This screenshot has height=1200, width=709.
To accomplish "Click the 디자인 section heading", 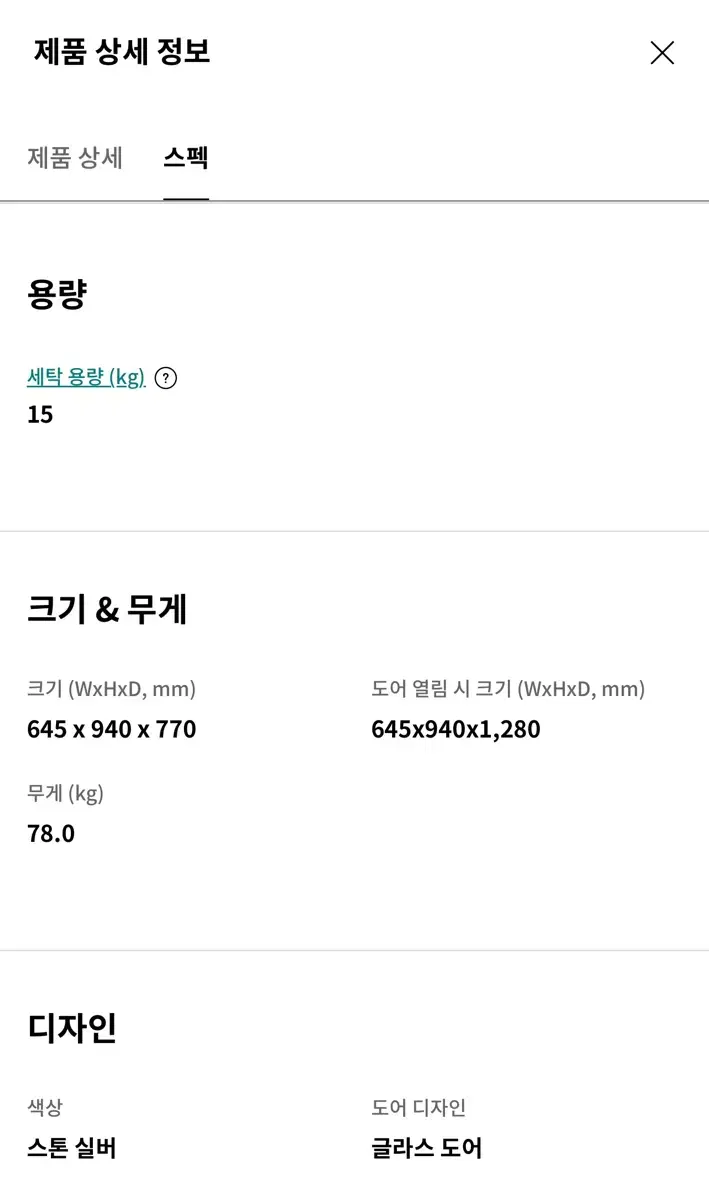I will pyautogui.click(x=72, y=1027).
